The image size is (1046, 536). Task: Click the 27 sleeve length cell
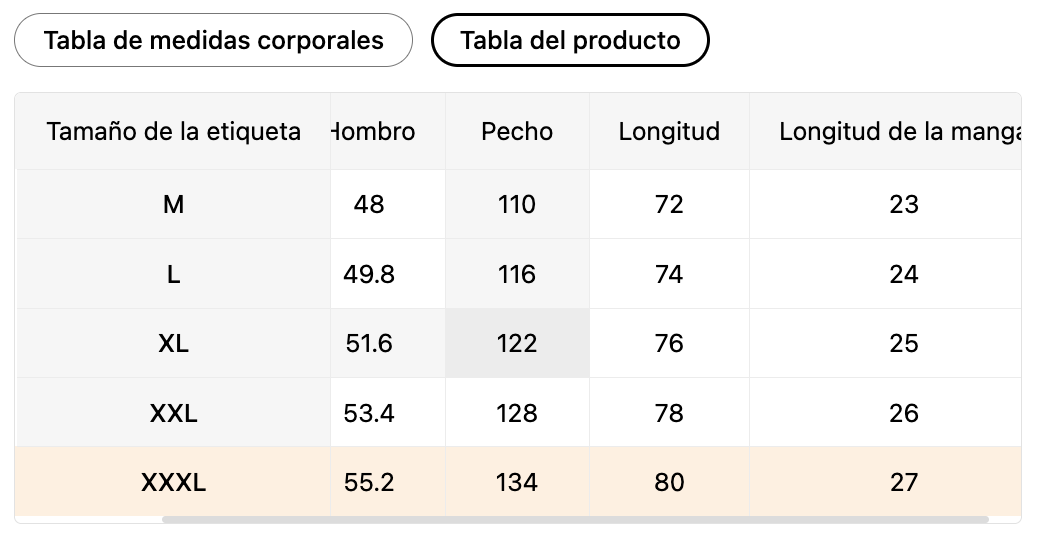click(903, 482)
